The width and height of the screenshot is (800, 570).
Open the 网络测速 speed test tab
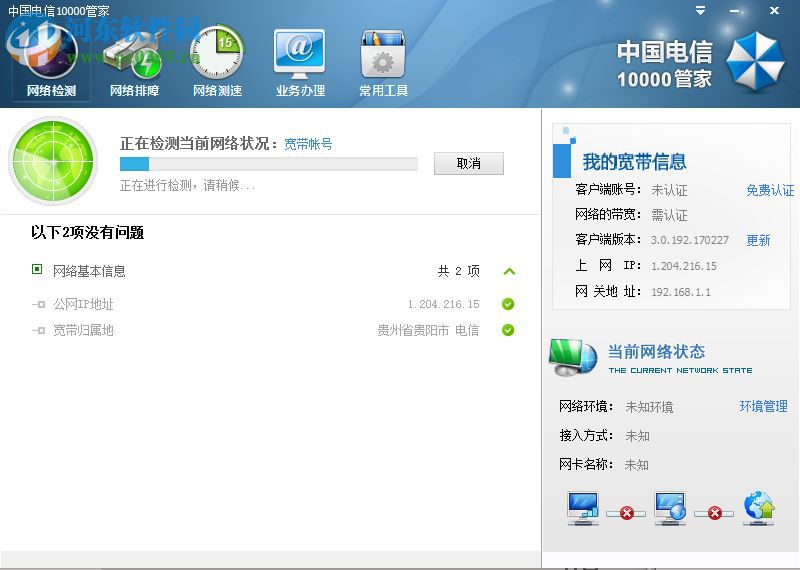click(x=217, y=63)
